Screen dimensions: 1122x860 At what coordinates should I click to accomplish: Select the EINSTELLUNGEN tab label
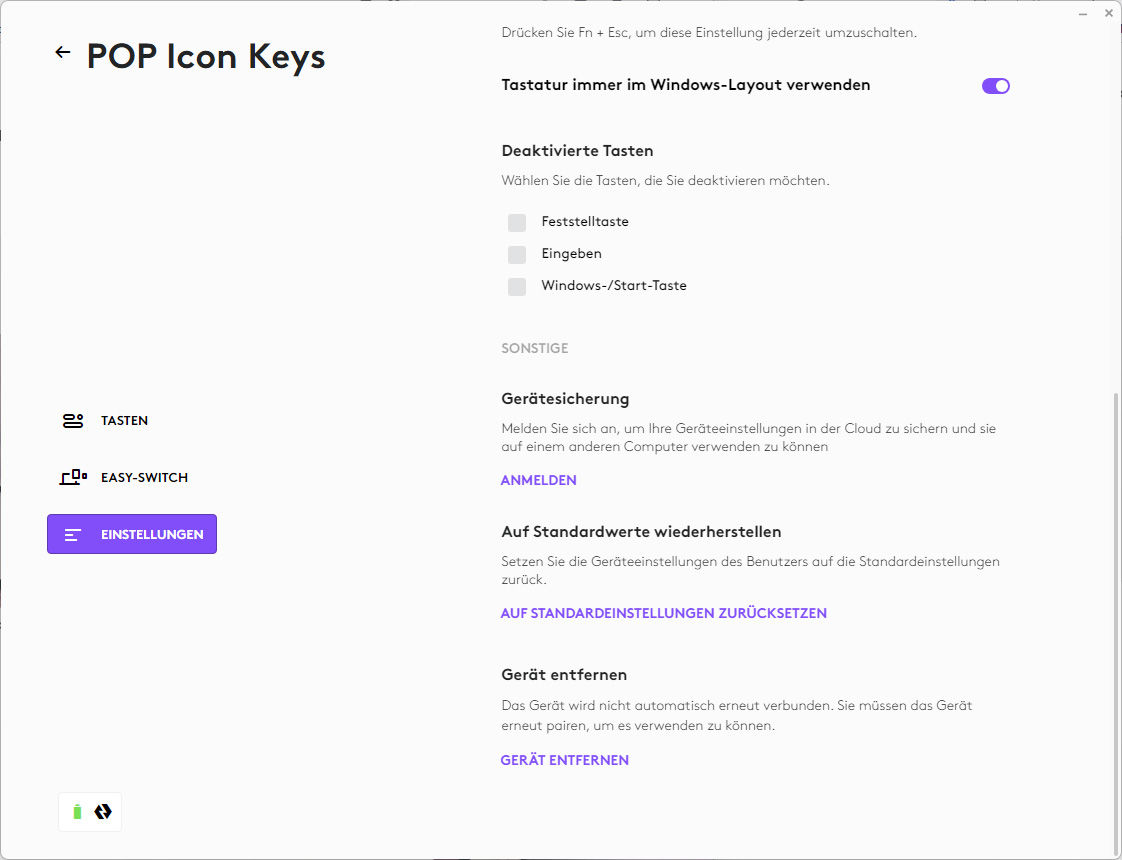(152, 535)
